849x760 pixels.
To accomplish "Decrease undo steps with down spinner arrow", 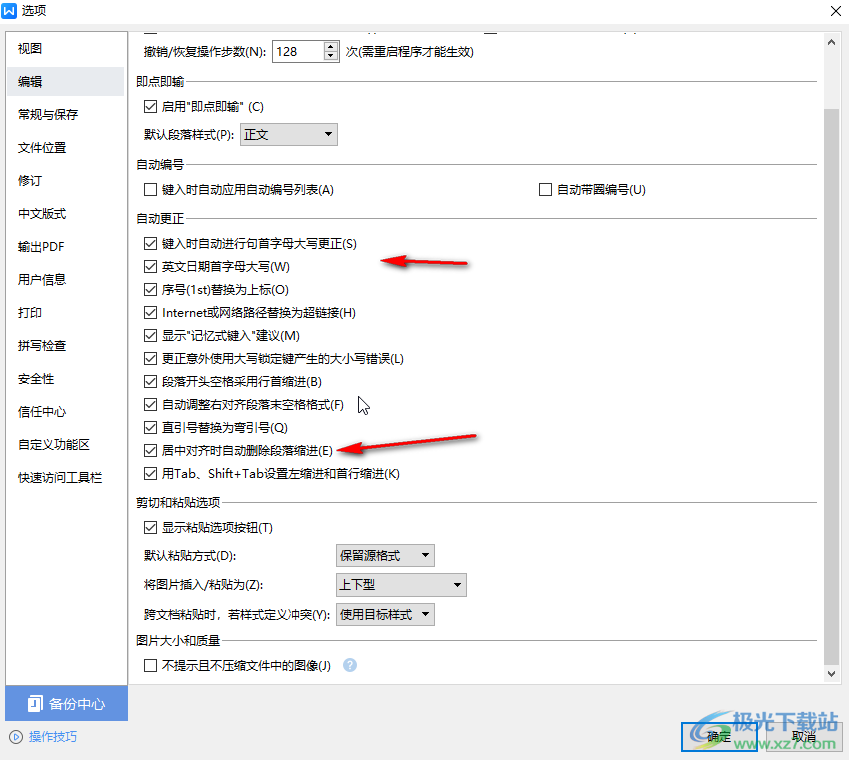I will (331, 56).
